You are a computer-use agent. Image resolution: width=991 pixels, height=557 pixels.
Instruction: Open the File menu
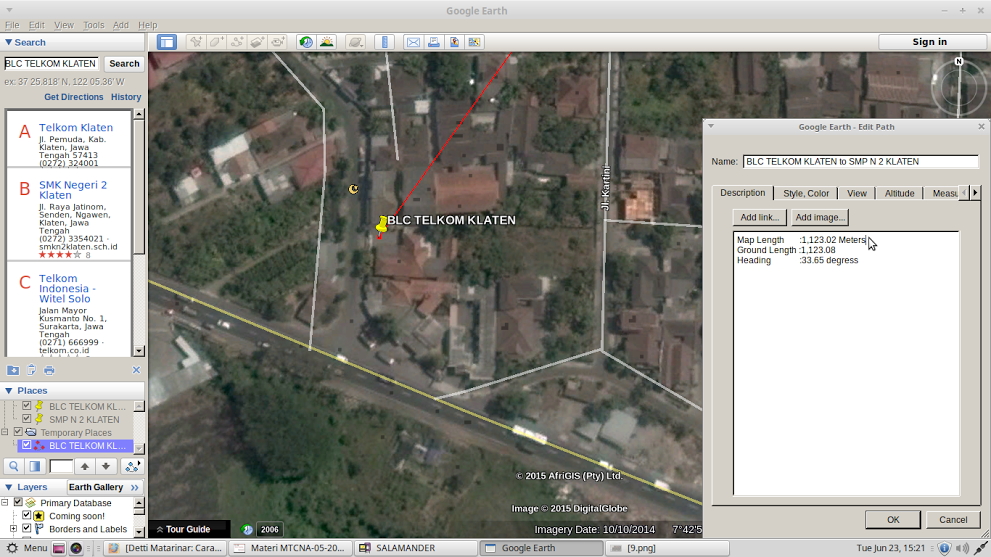point(12,25)
